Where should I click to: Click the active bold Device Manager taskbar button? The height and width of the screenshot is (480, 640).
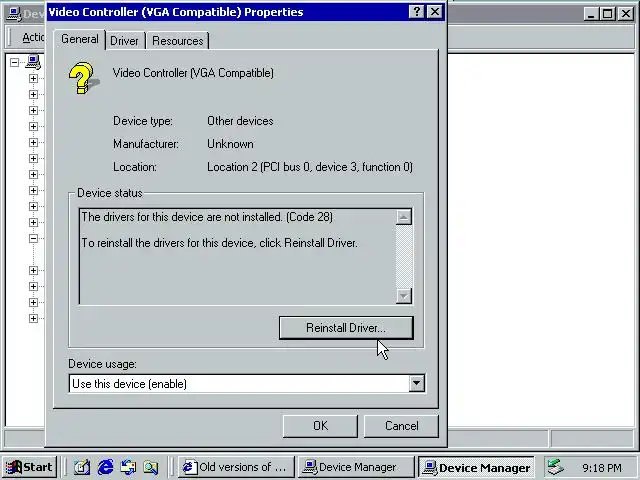point(477,467)
